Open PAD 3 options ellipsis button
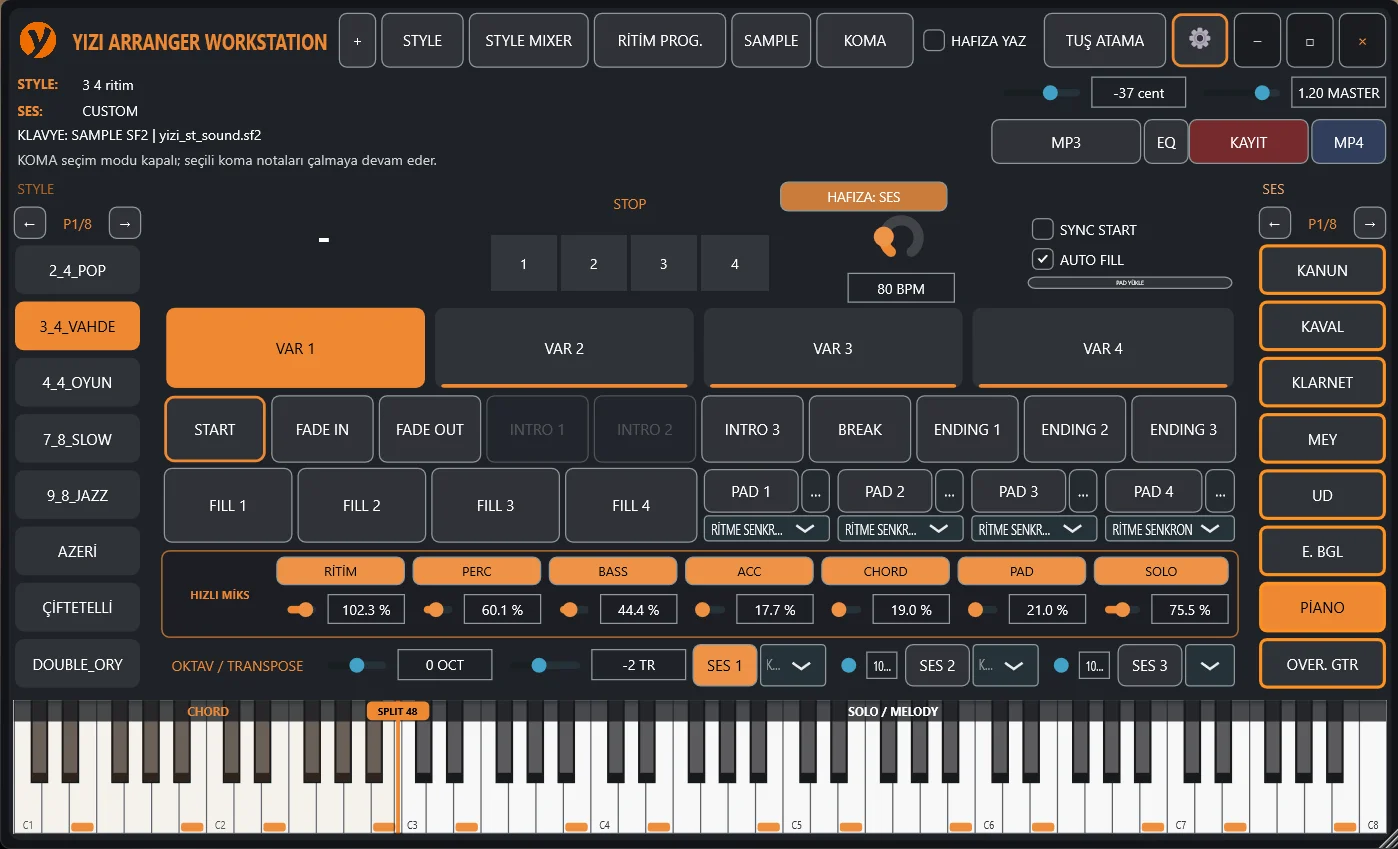Viewport: 1398px width, 849px height. click(x=1083, y=491)
